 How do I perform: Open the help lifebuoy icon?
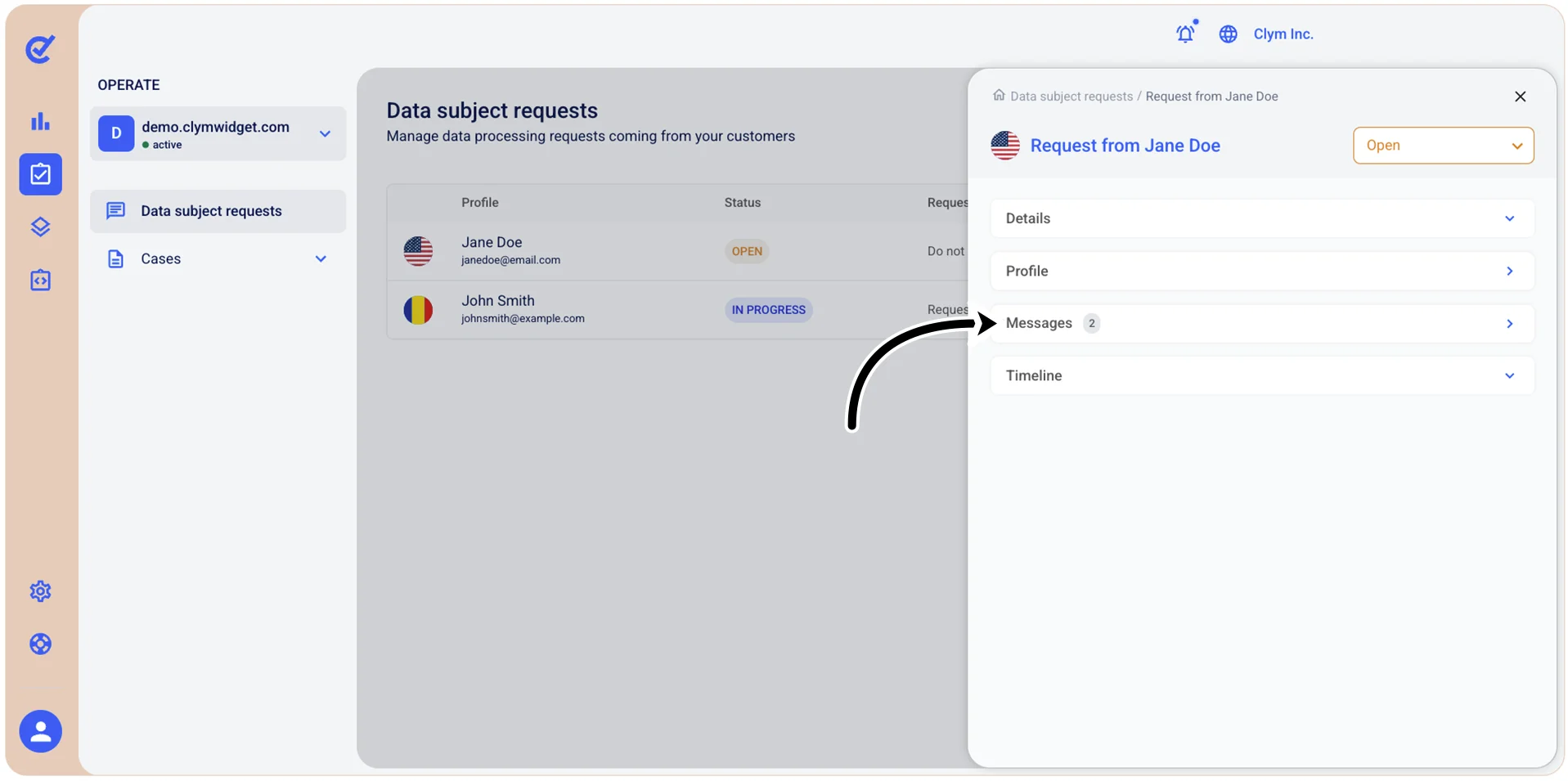(40, 644)
